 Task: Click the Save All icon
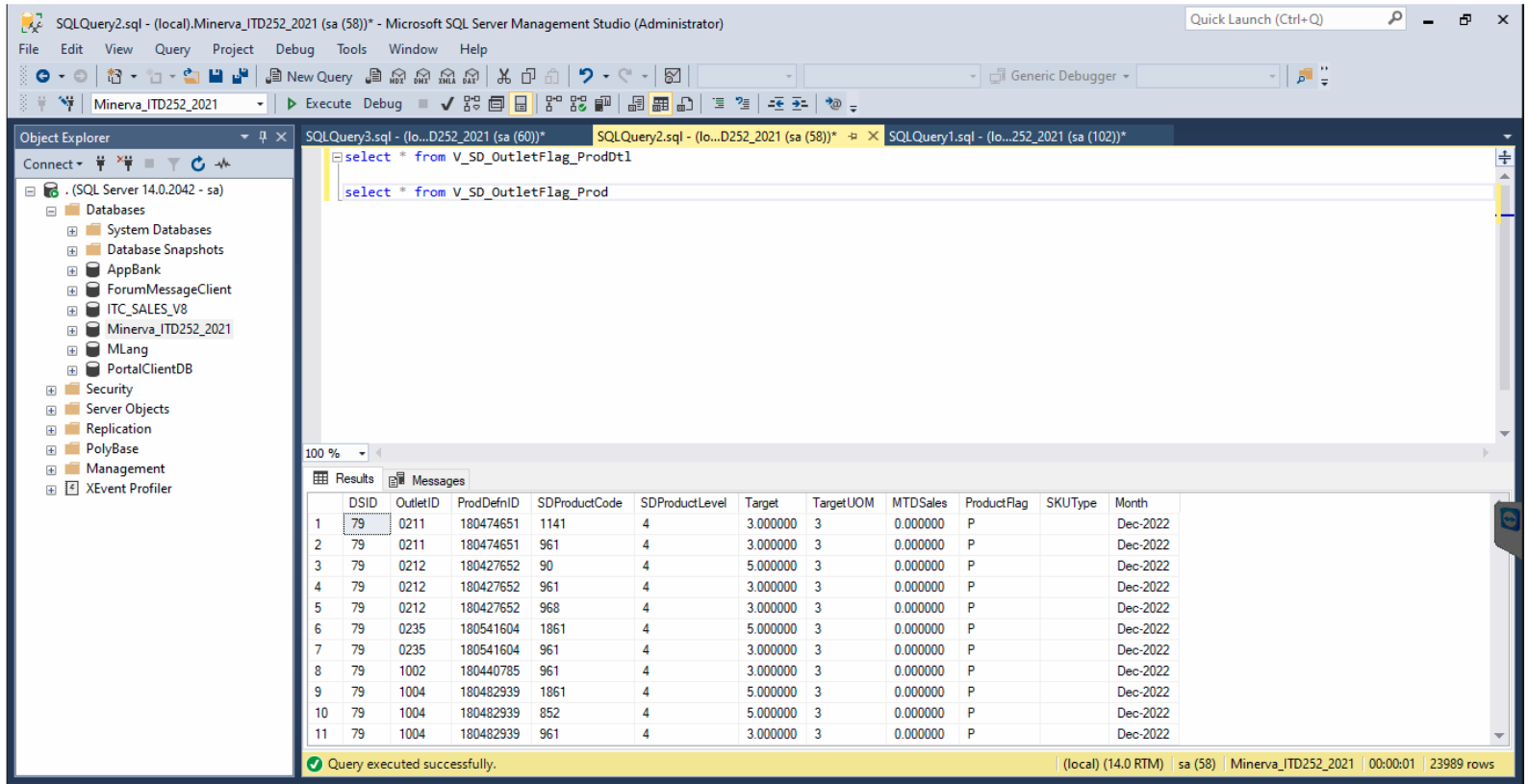[x=240, y=76]
